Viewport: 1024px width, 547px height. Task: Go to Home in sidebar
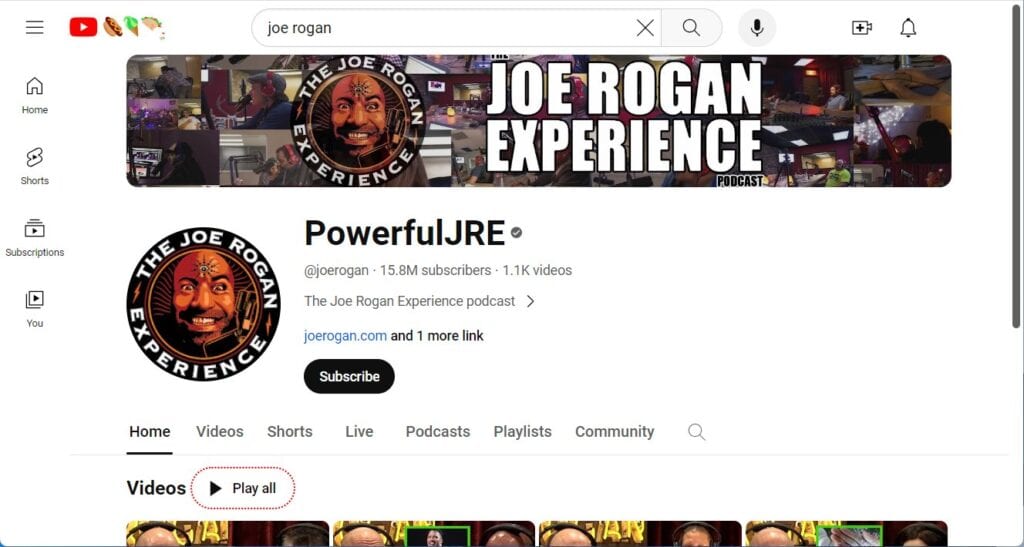point(35,95)
